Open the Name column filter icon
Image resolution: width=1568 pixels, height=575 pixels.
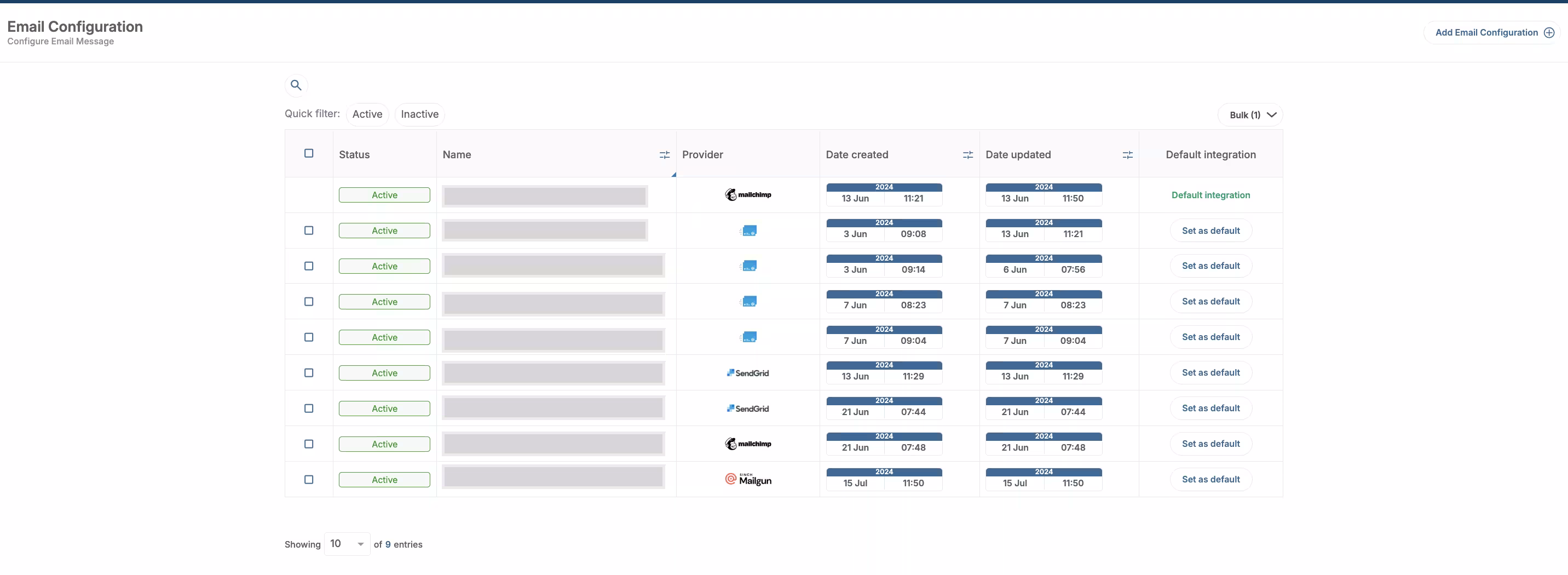pyautogui.click(x=664, y=155)
